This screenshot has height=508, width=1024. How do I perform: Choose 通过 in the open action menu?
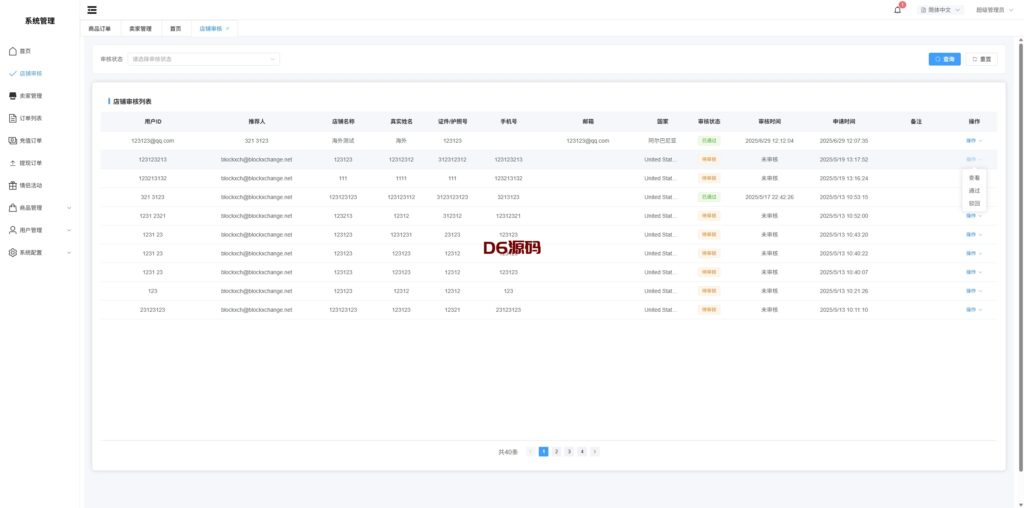pos(974,190)
